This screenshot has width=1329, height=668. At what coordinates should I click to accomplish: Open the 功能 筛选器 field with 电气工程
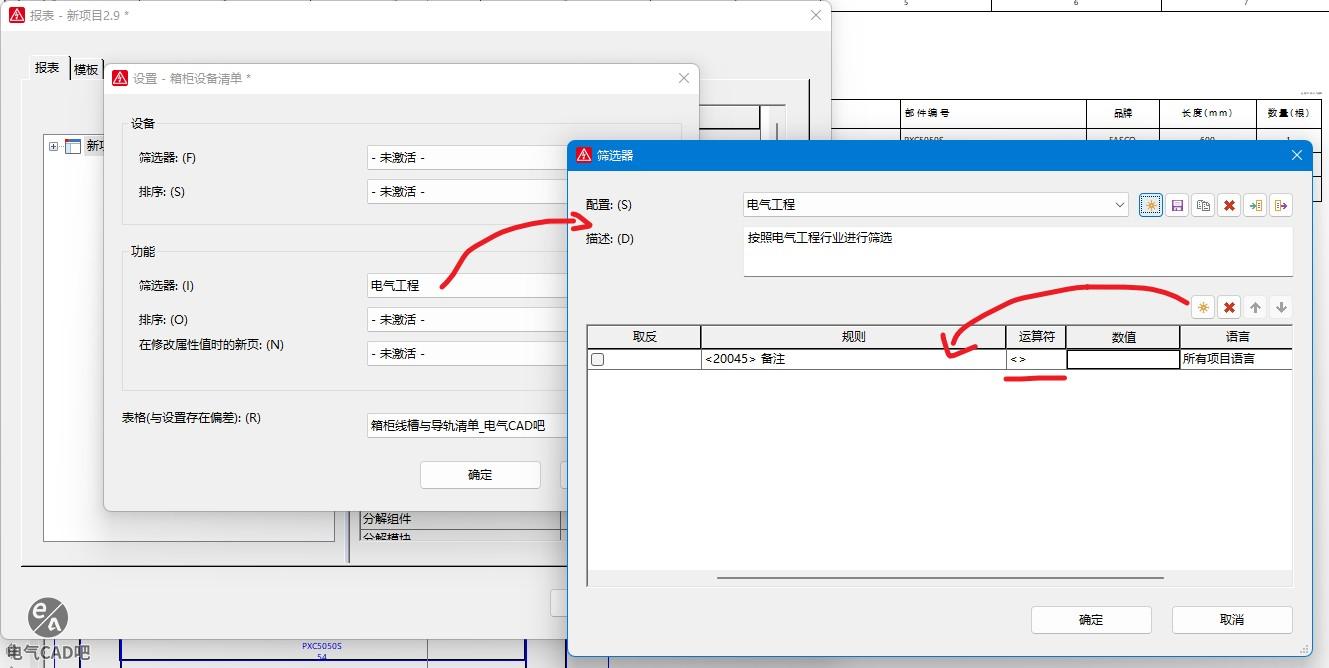(467, 286)
